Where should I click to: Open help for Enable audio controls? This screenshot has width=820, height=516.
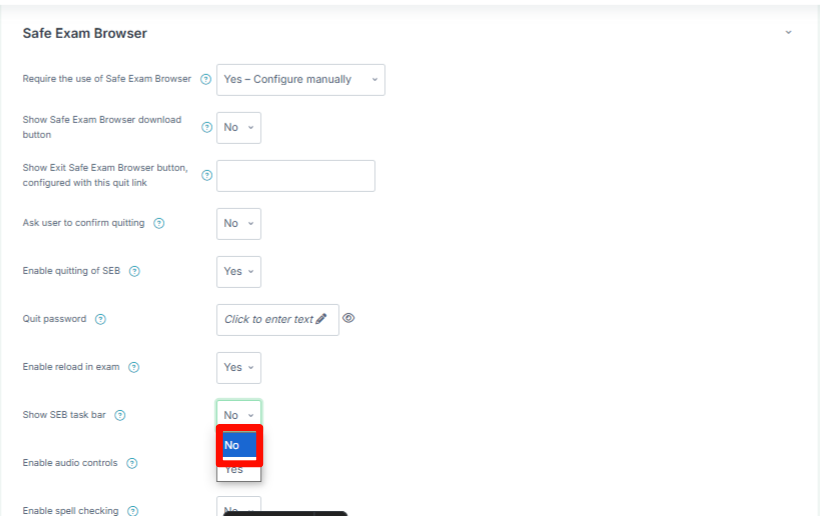132,463
